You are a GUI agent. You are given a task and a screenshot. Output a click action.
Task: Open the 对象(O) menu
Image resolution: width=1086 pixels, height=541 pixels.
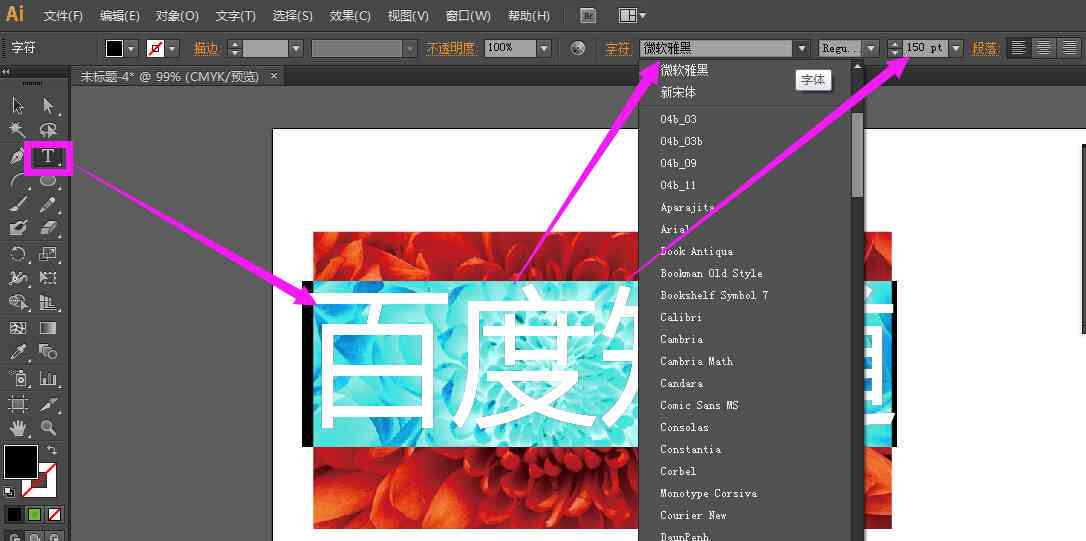point(177,15)
